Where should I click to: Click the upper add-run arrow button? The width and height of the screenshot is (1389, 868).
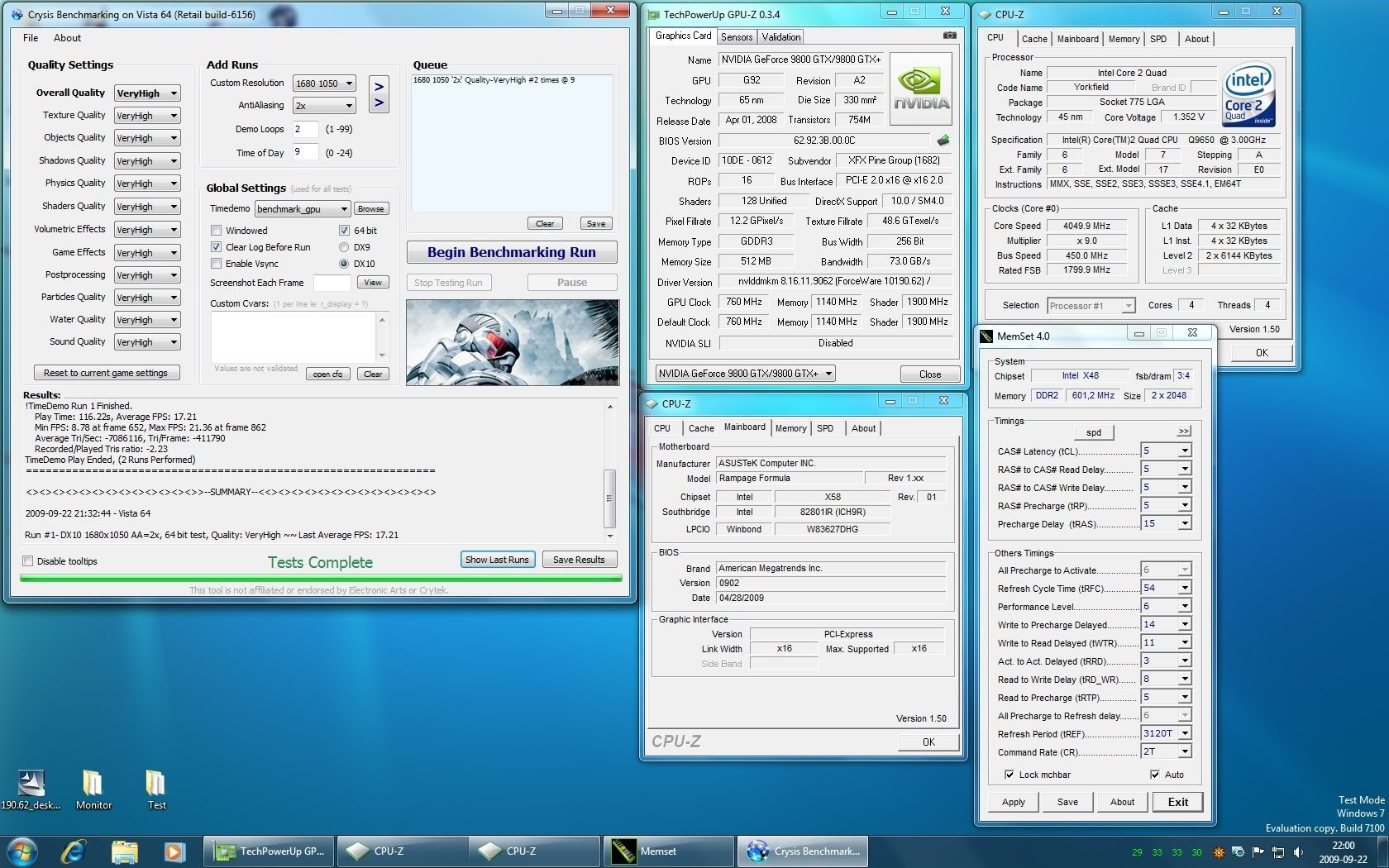[x=379, y=86]
